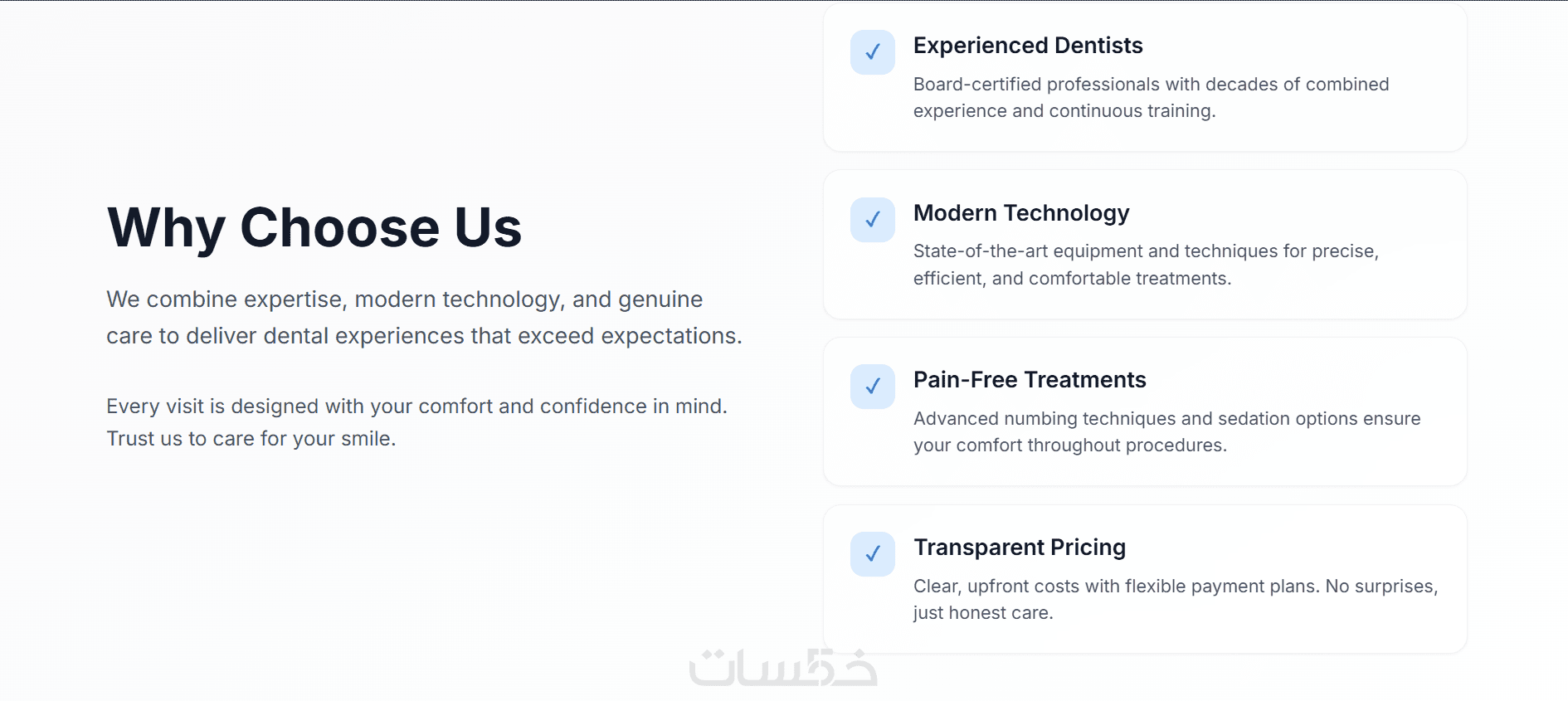The width and height of the screenshot is (1568, 701).
Task: Click the Experienced Dentists heading
Action: [x=1028, y=46]
